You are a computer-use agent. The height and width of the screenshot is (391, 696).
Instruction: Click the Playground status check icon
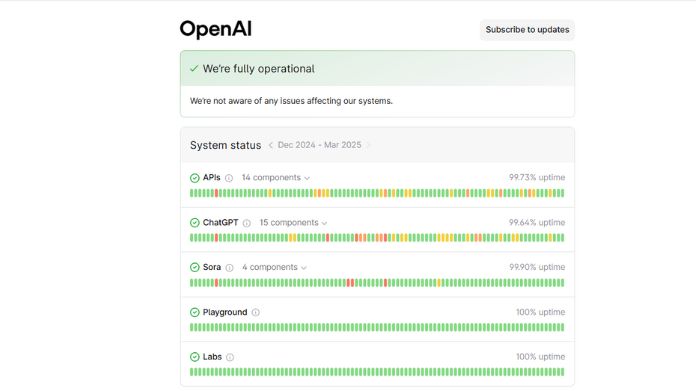[x=194, y=312]
